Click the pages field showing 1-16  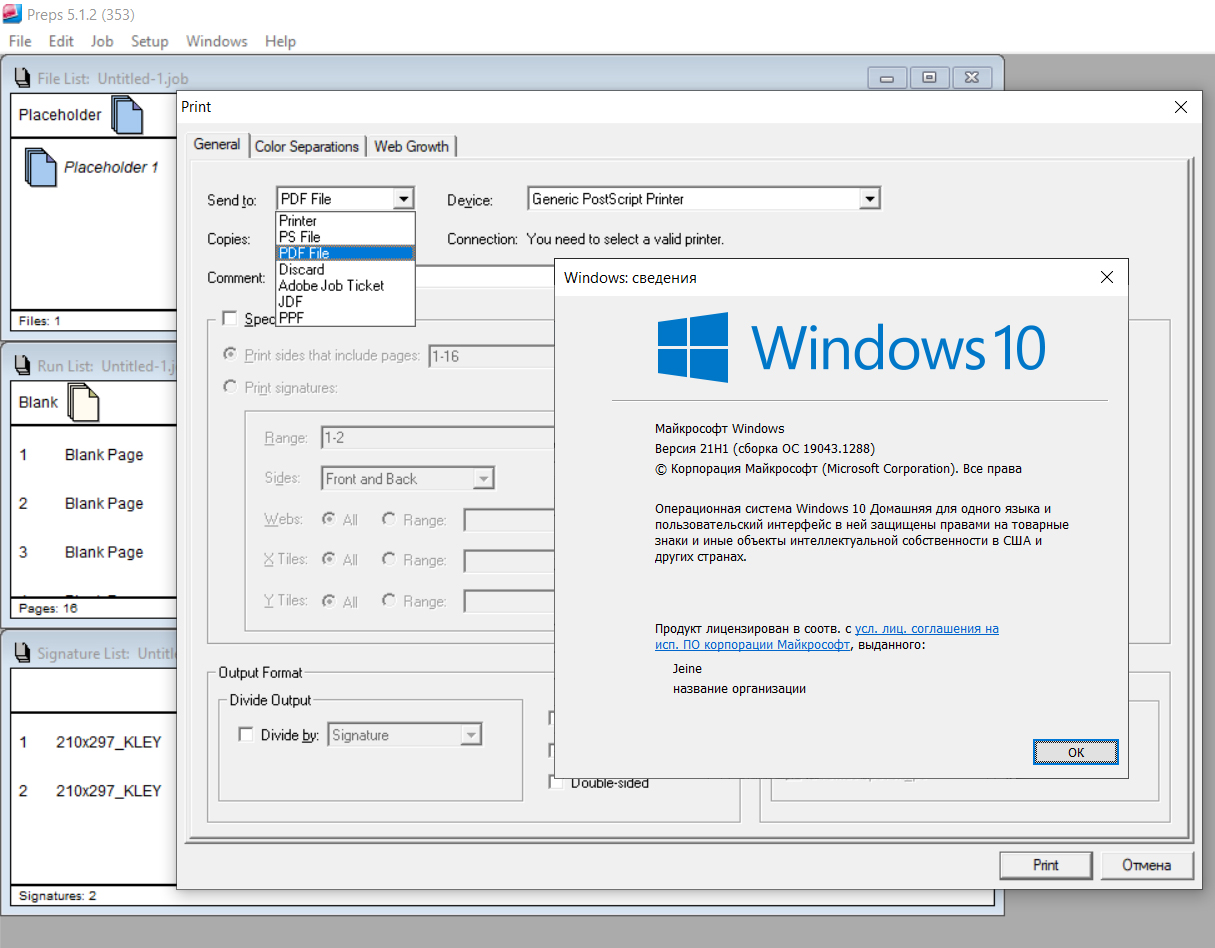(x=491, y=355)
